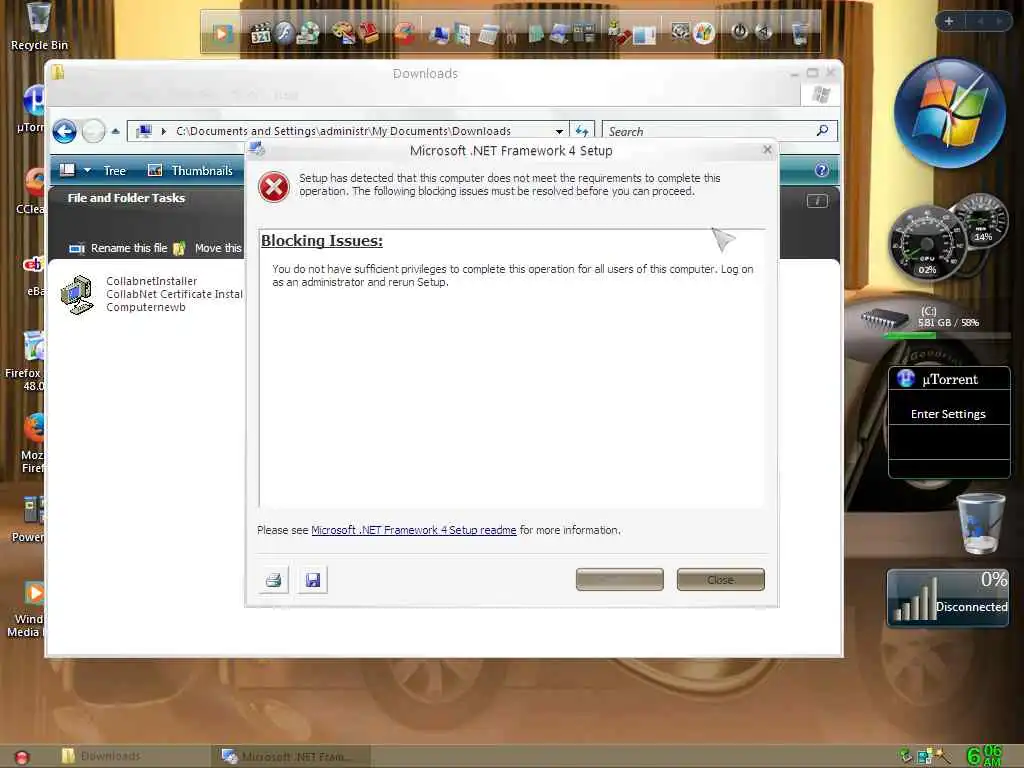The width and height of the screenshot is (1024, 768).
Task: Open Windows Media Player icon in top dock
Action: coord(221,33)
